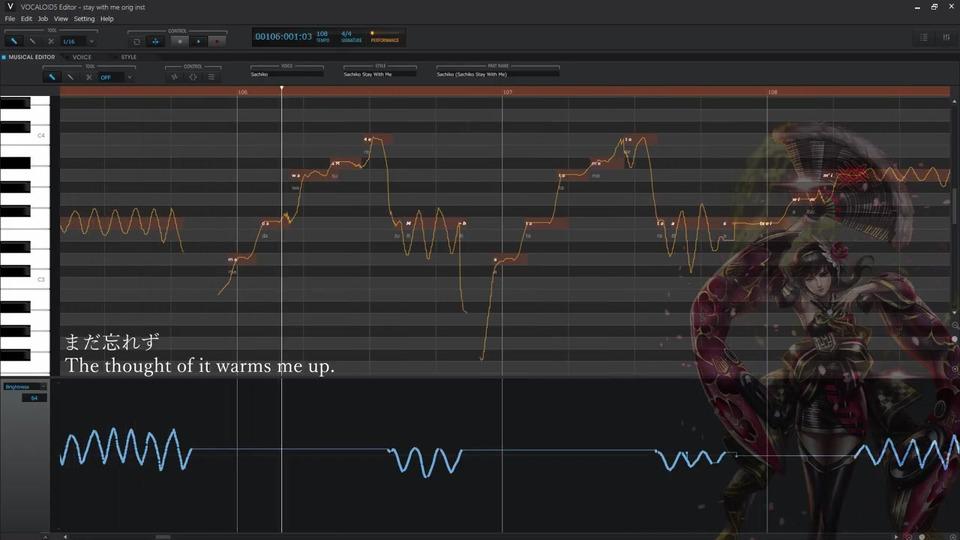The image size is (960, 540).
Task: Select line tool in Musical Editor toolbar
Action: pos(70,77)
